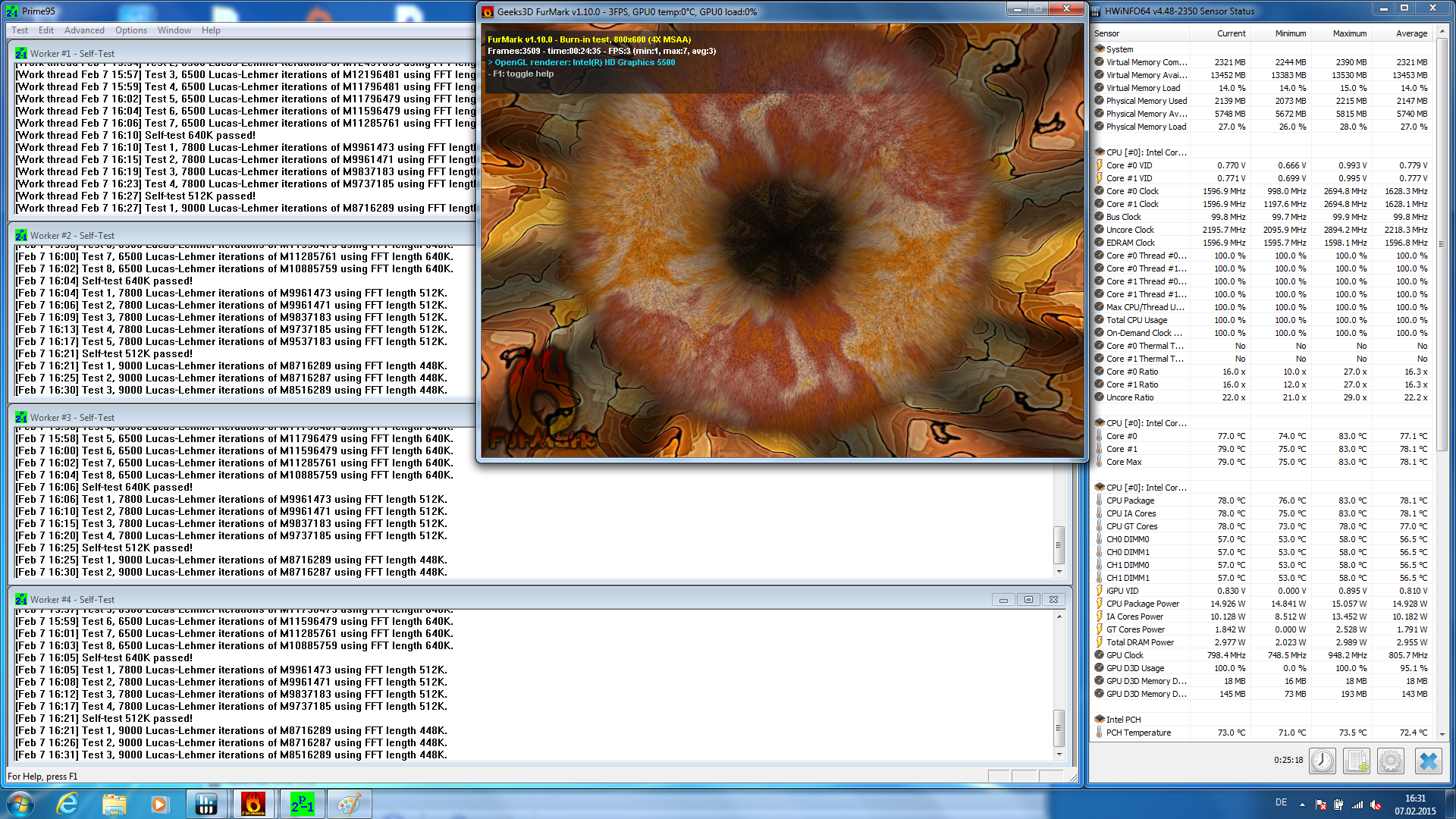Show hidden tray icons arrow

coord(1302,805)
